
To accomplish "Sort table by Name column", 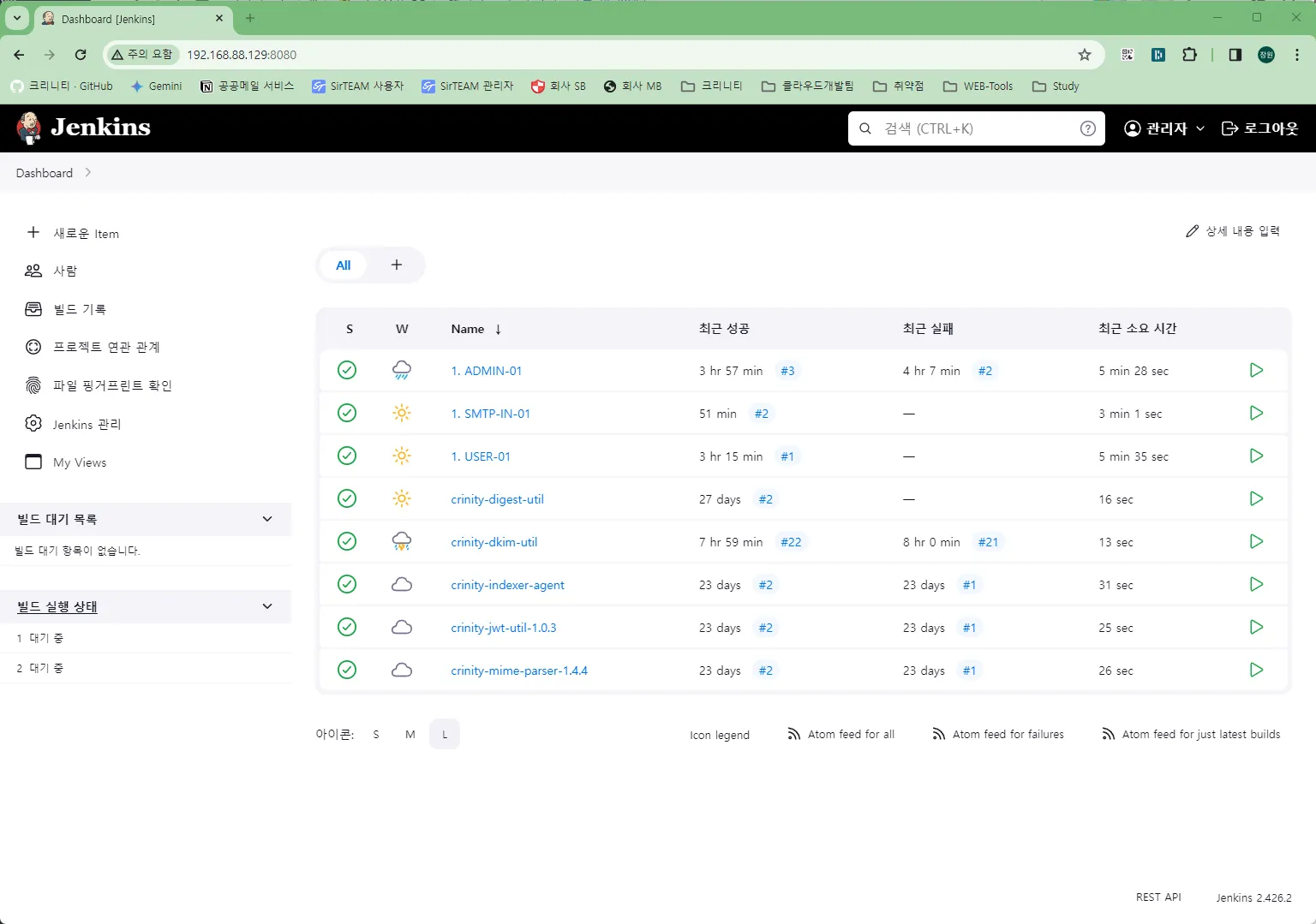I will coord(476,329).
